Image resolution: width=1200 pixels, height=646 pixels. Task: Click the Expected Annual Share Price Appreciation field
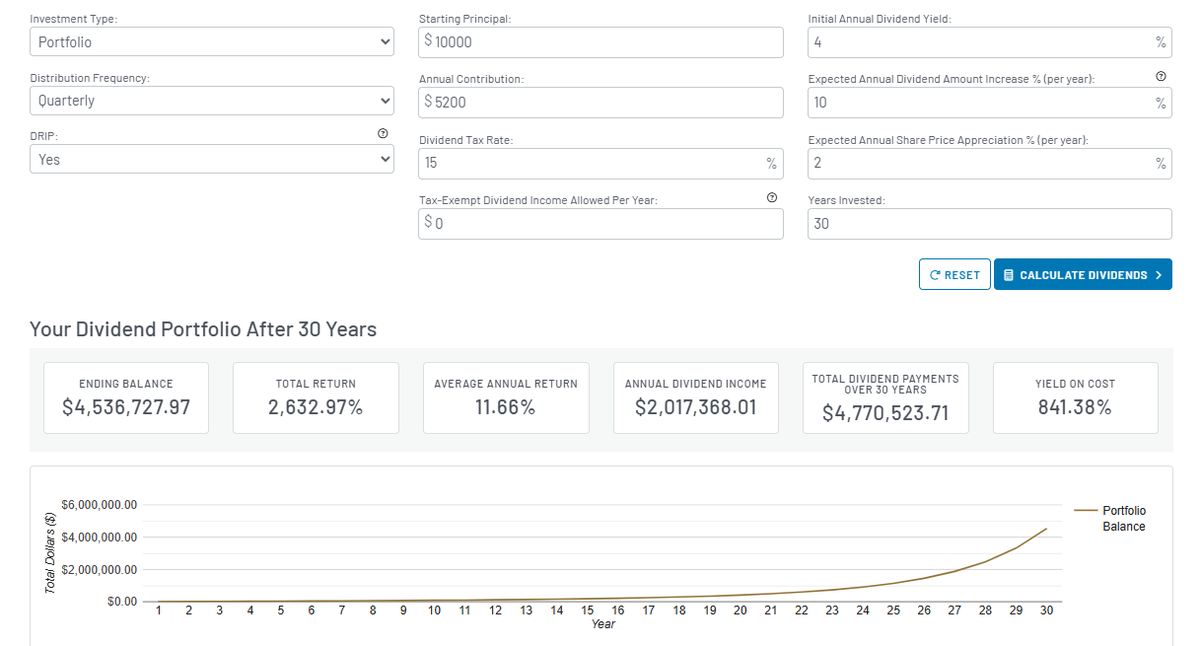click(989, 163)
